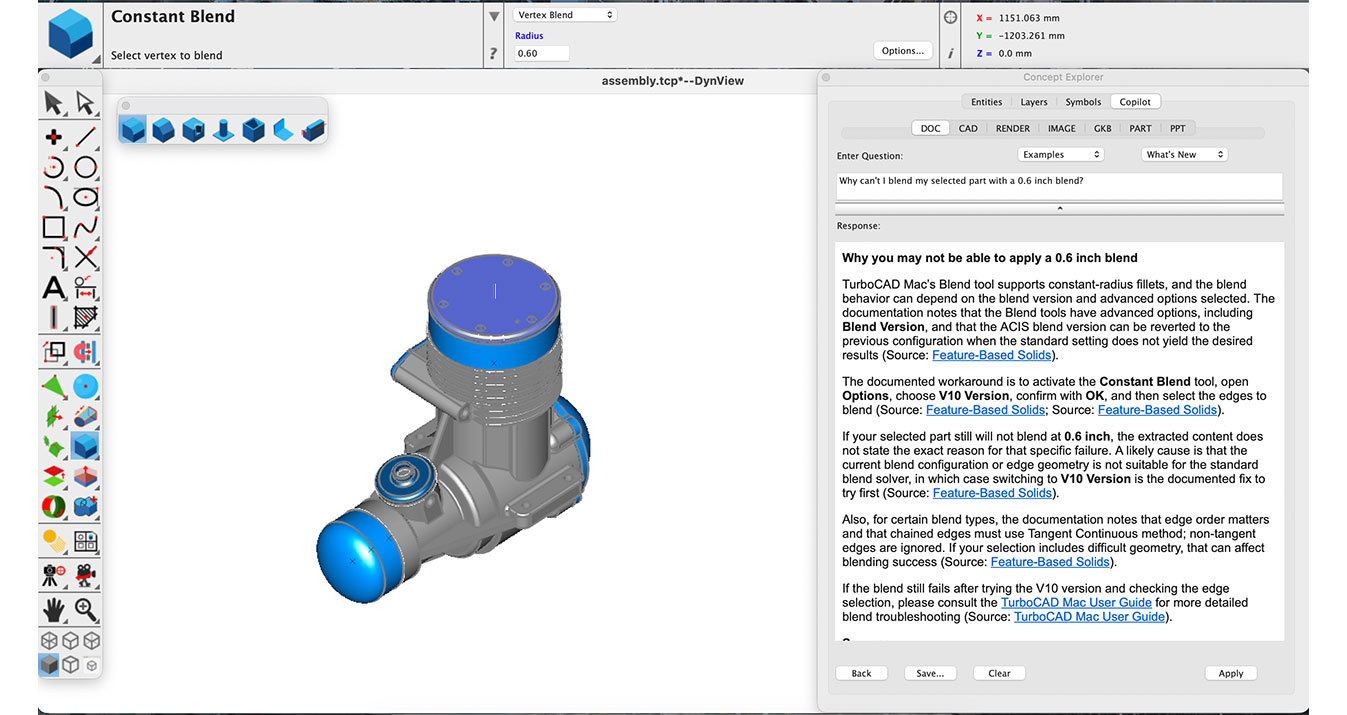The height and width of the screenshot is (715, 1347).
Task: Select the Spline curve tool
Action: tap(85, 227)
